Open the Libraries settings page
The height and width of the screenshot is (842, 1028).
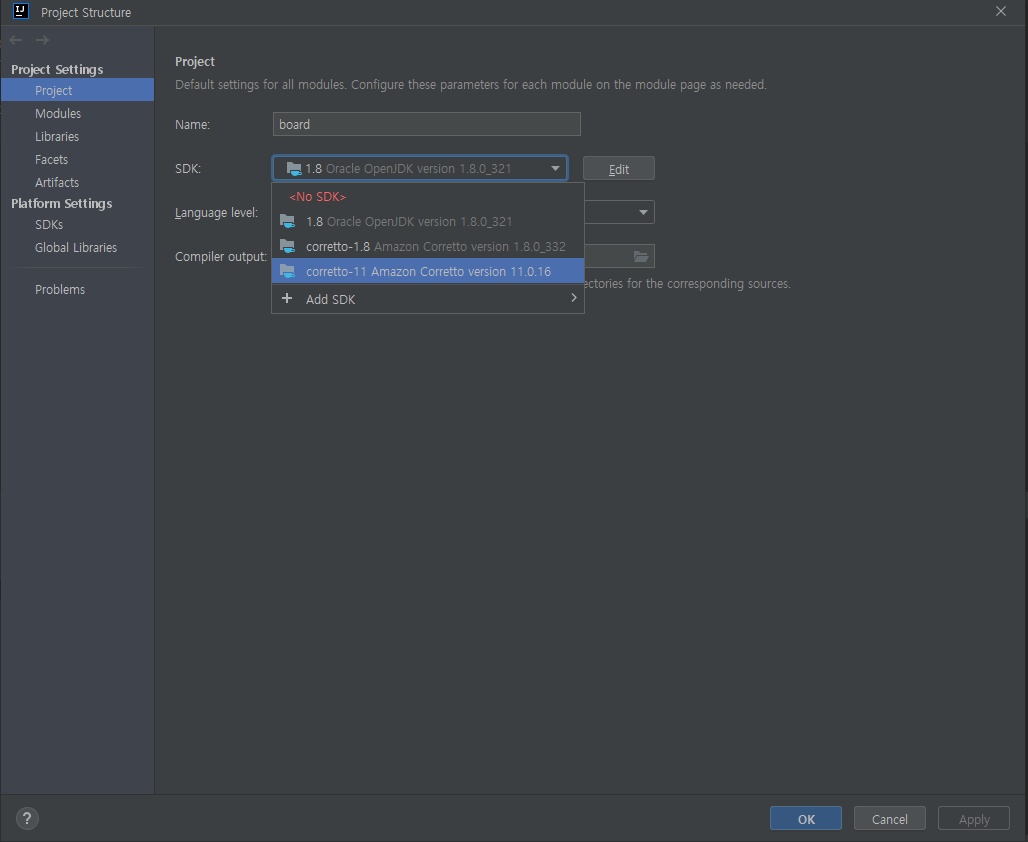tap(77, 136)
